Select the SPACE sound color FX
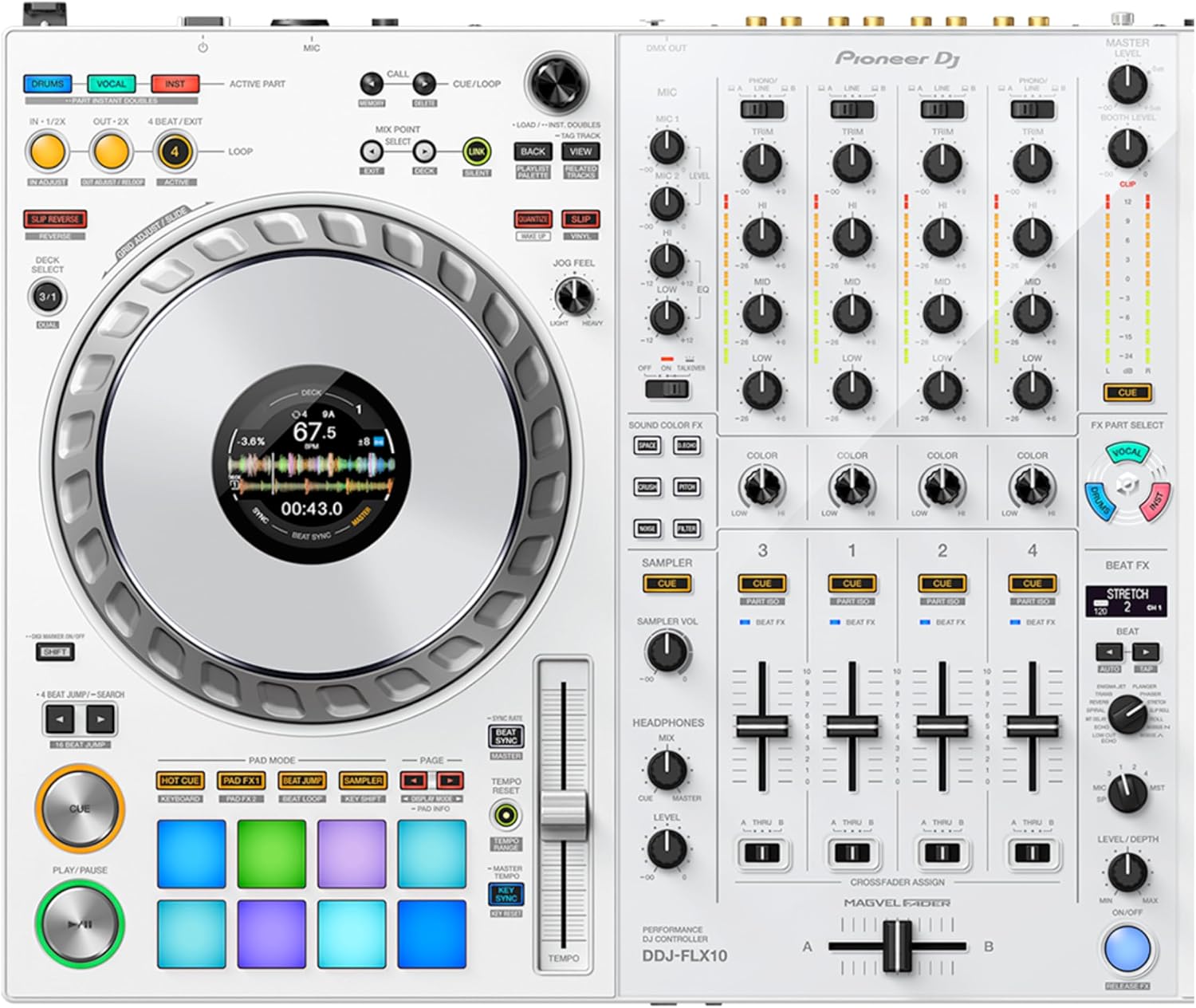 click(x=647, y=446)
